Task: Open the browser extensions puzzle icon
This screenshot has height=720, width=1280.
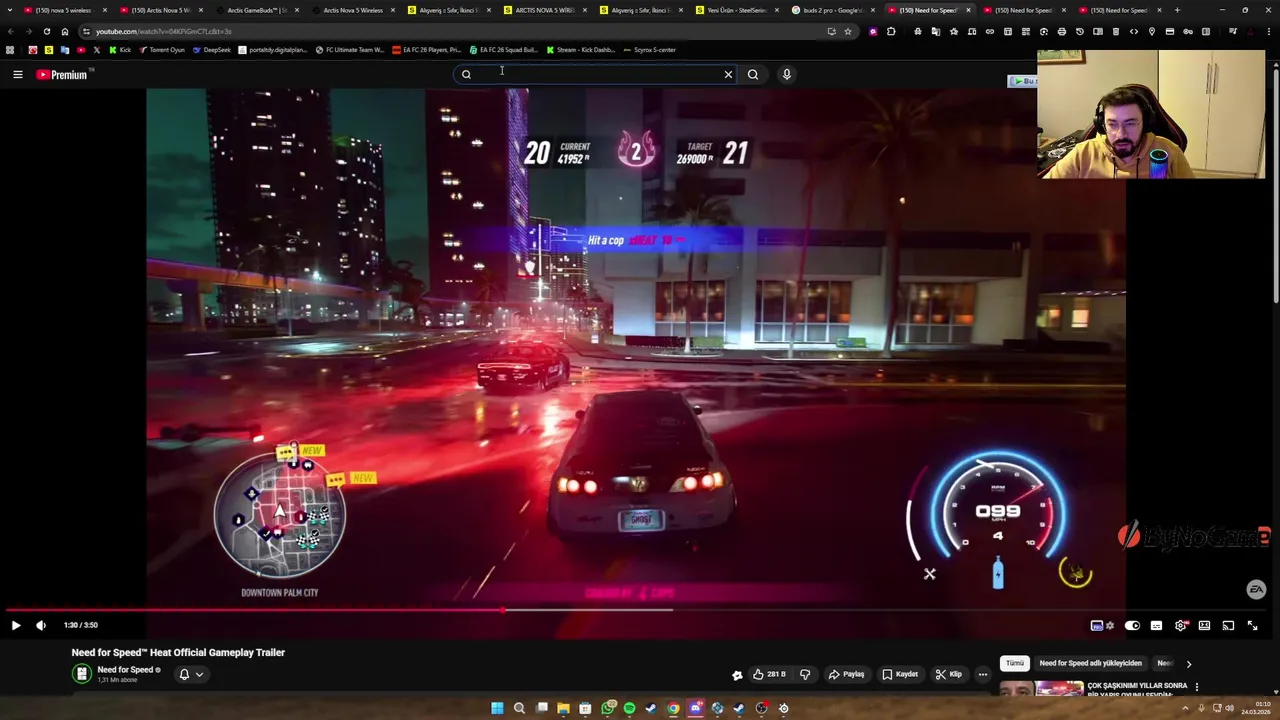Action: pyautogui.click(x=891, y=31)
